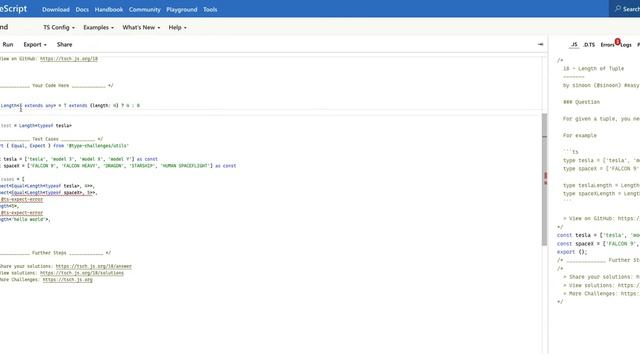Screen dimensions: 640x360
Task: Open the Errors tab
Action: (x=607, y=45)
